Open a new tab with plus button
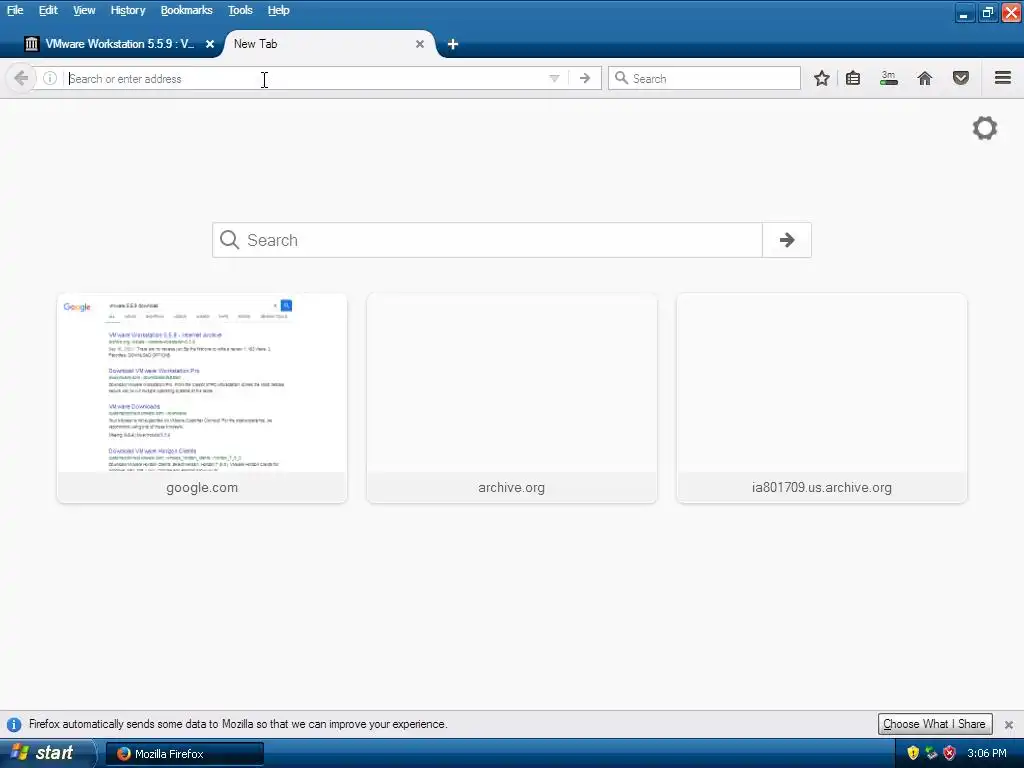Screen dimensions: 1024x768 pos(453,44)
